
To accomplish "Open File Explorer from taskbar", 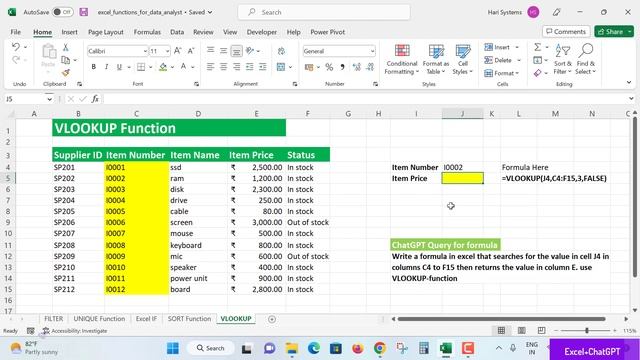I will click(291, 348).
